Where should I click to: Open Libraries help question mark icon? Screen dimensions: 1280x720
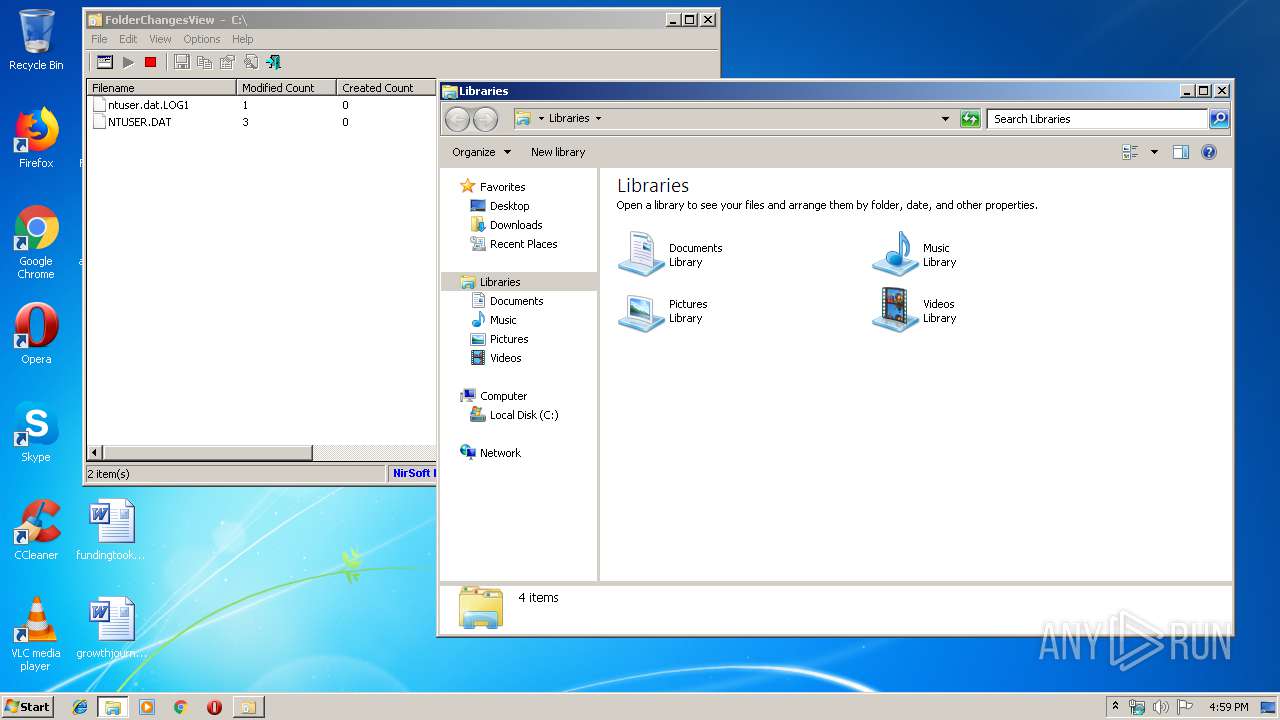click(x=1209, y=152)
